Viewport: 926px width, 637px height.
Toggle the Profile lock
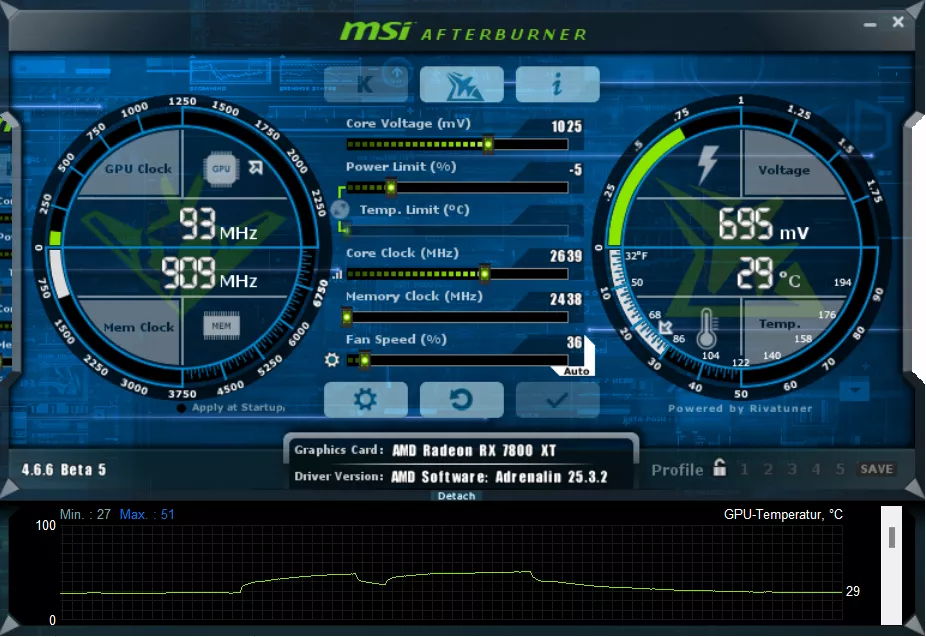click(719, 468)
